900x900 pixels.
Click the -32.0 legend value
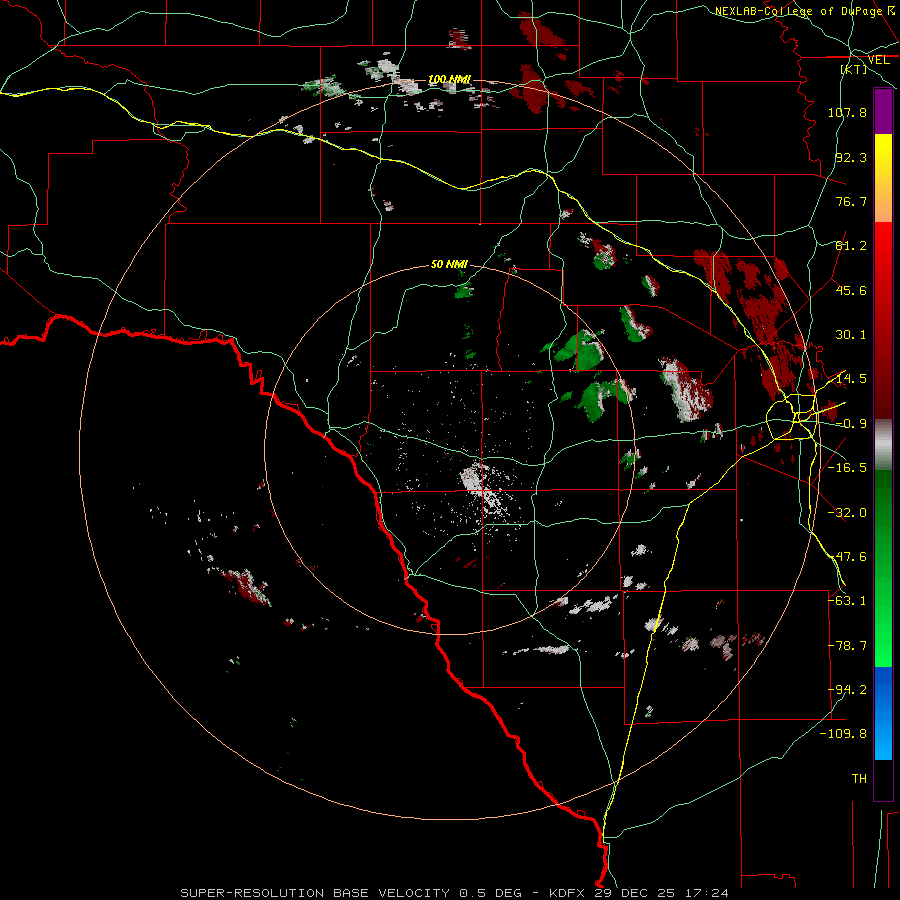[847, 513]
